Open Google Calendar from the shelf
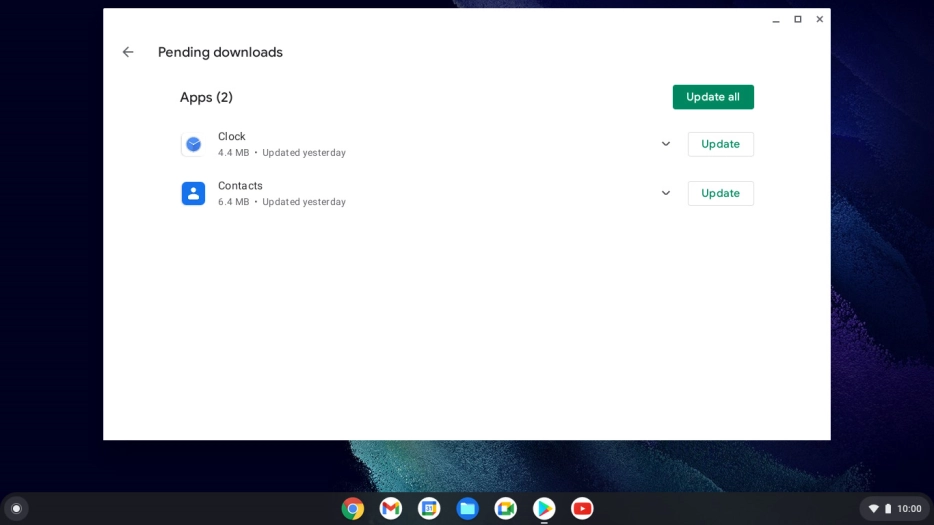The width and height of the screenshot is (934, 525). click(429, 508)
